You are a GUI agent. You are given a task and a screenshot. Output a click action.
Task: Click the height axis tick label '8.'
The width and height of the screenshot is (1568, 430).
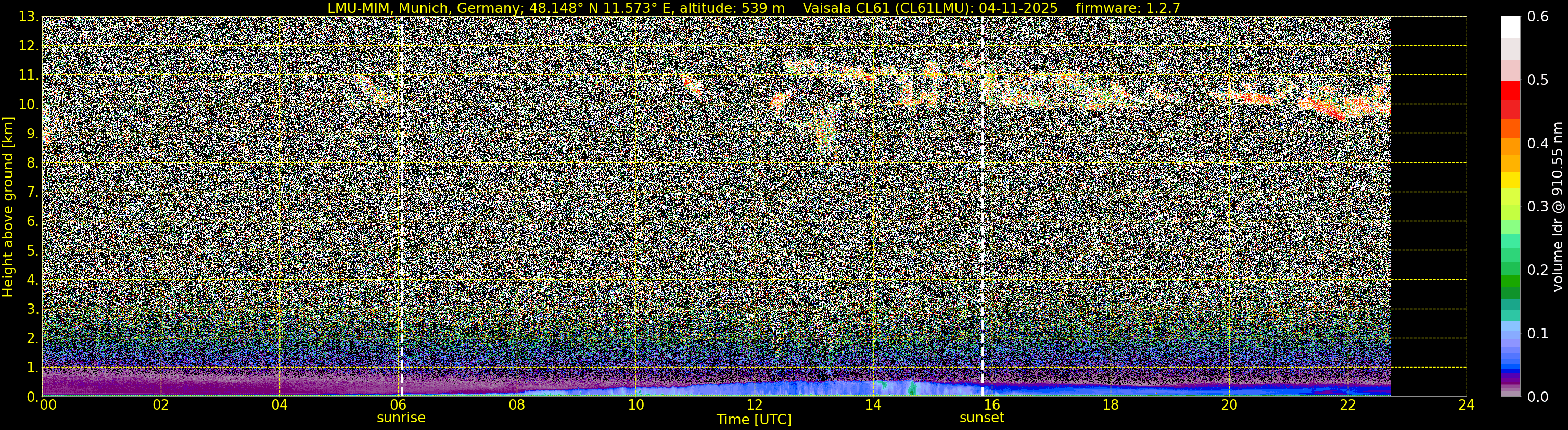point(32,163)
